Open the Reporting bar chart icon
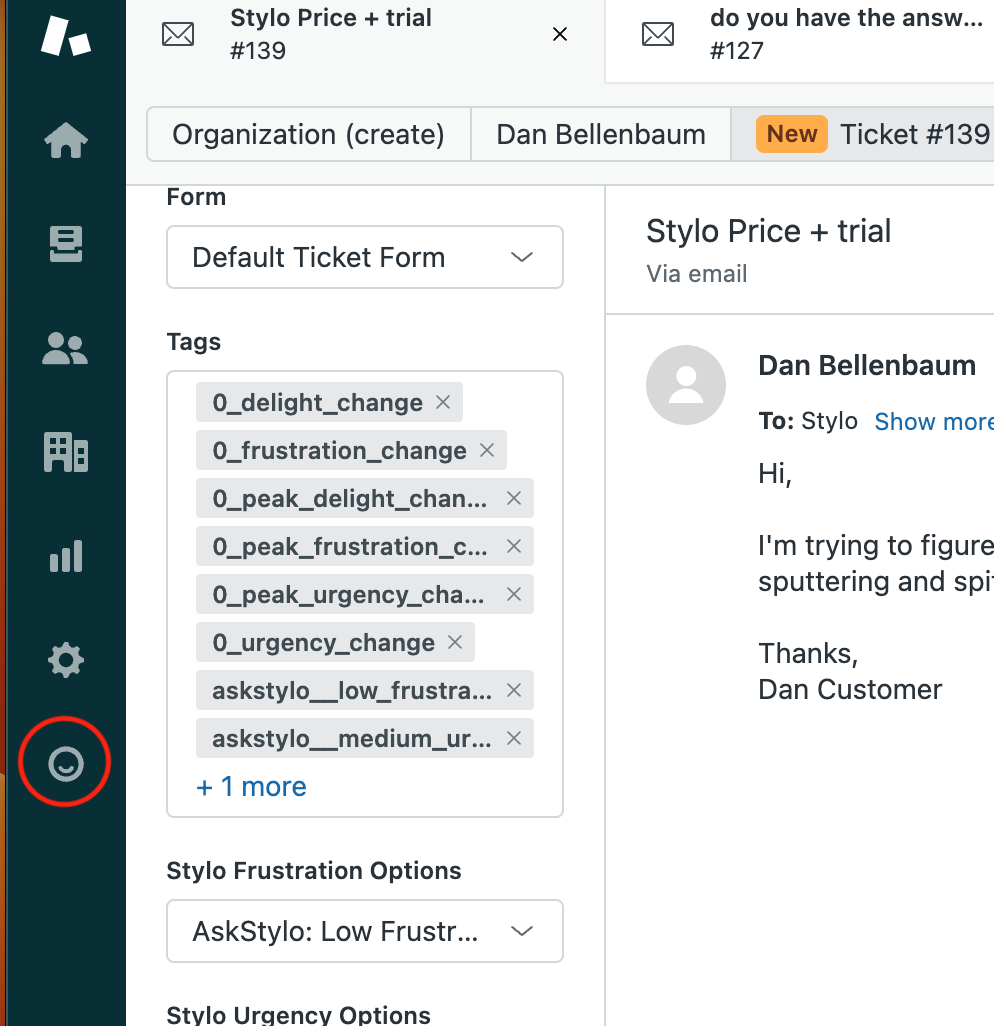The image size is (994, 1026). click(65, 556)
